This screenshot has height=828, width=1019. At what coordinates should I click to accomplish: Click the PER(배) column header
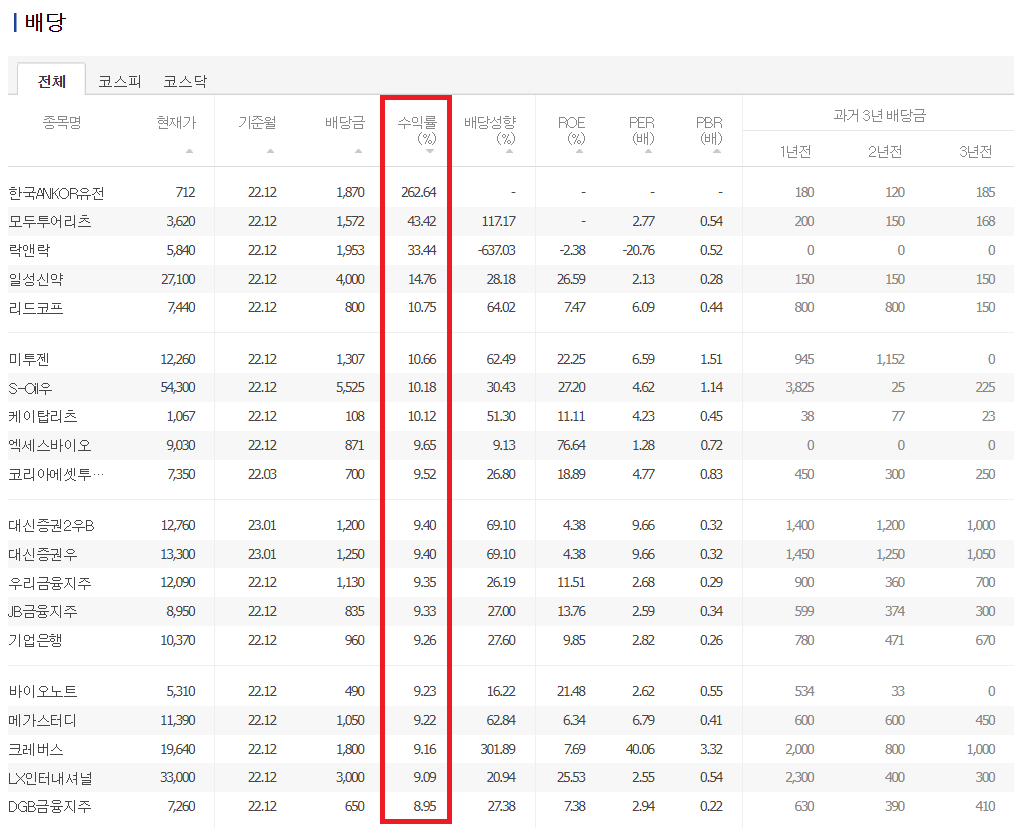coord(641,130)
